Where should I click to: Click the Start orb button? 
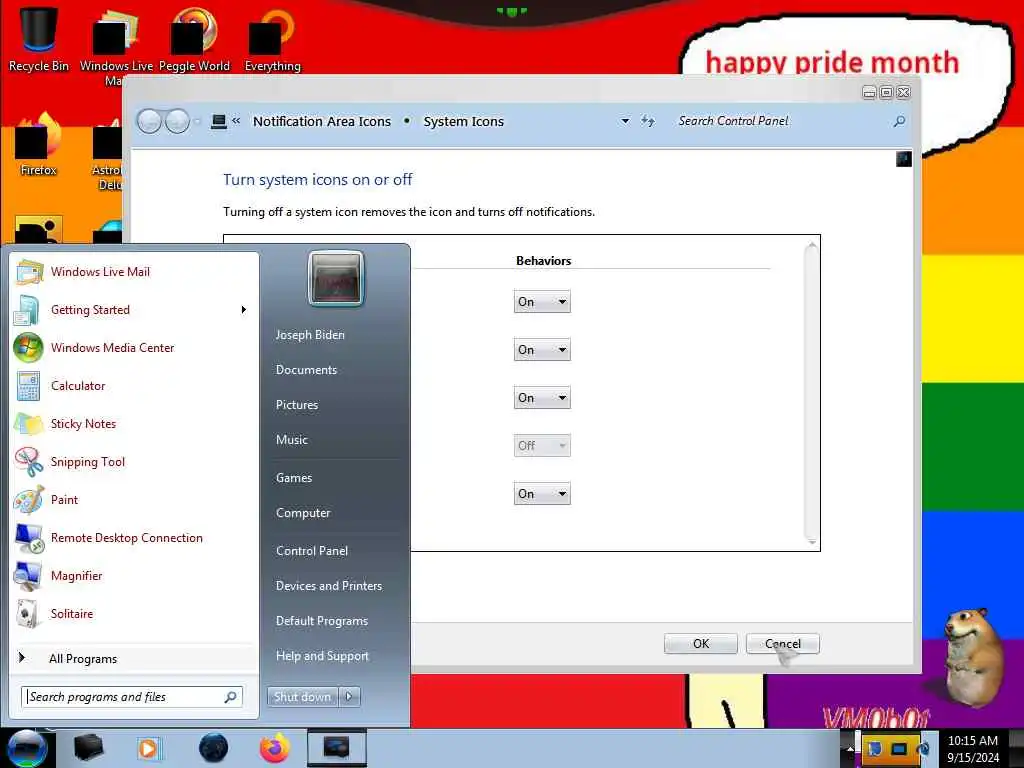point(27,748)
